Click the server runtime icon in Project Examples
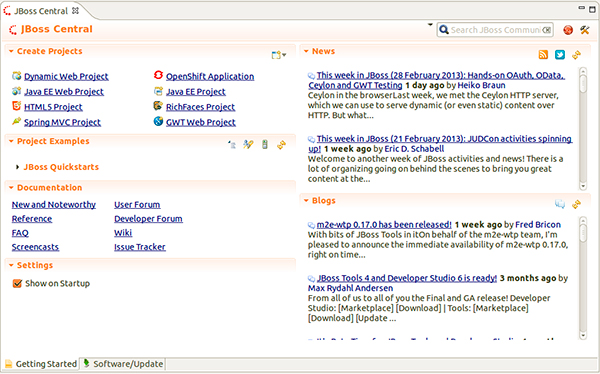This screenshot has height=374, width=600. click(x=265, y=145)
